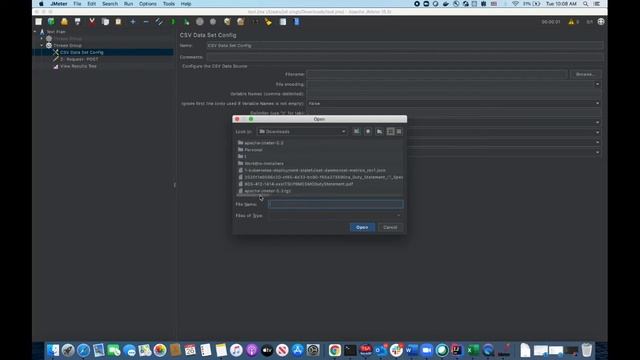The height and width of the screenshot is (360, 640).
Task: Open the Help menu
Action: coord(186,4)
